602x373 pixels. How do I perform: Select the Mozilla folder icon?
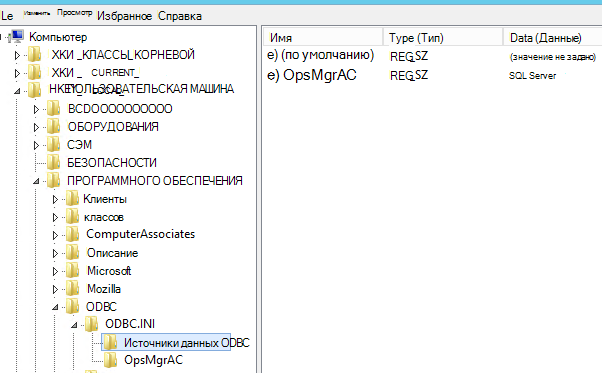tap(72, 289)
